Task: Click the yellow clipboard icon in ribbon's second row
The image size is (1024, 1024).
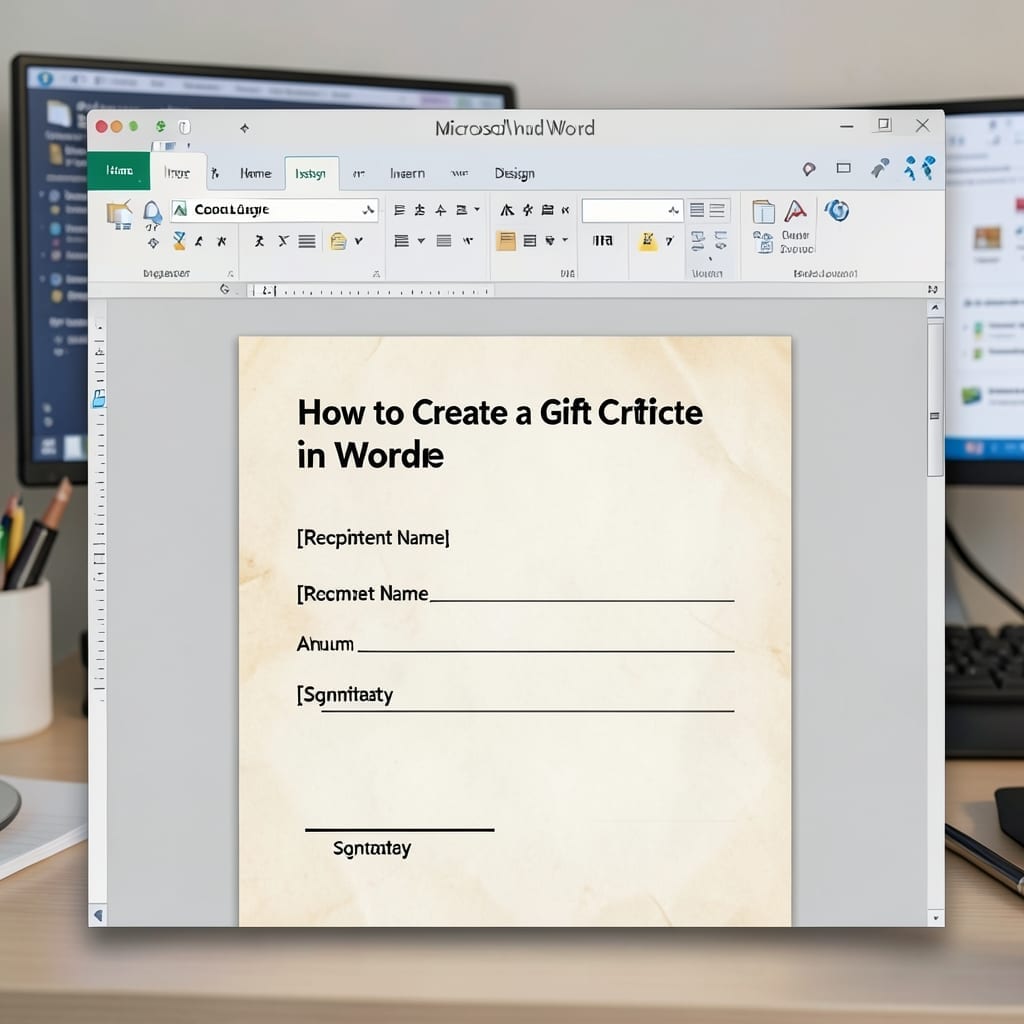Action: click(x=338, y=241)
